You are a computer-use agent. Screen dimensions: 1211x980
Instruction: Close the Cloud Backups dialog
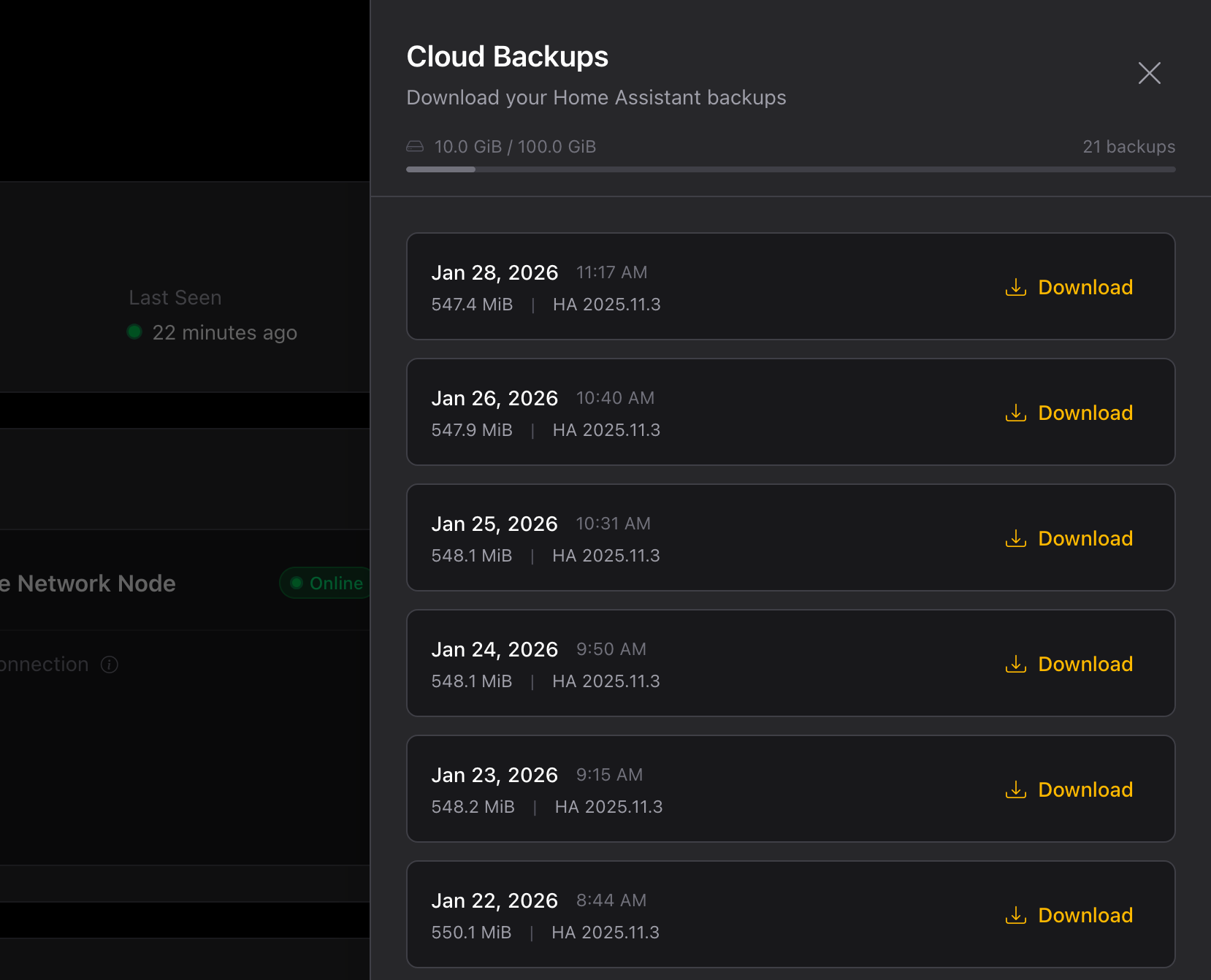pos(1149,73)
